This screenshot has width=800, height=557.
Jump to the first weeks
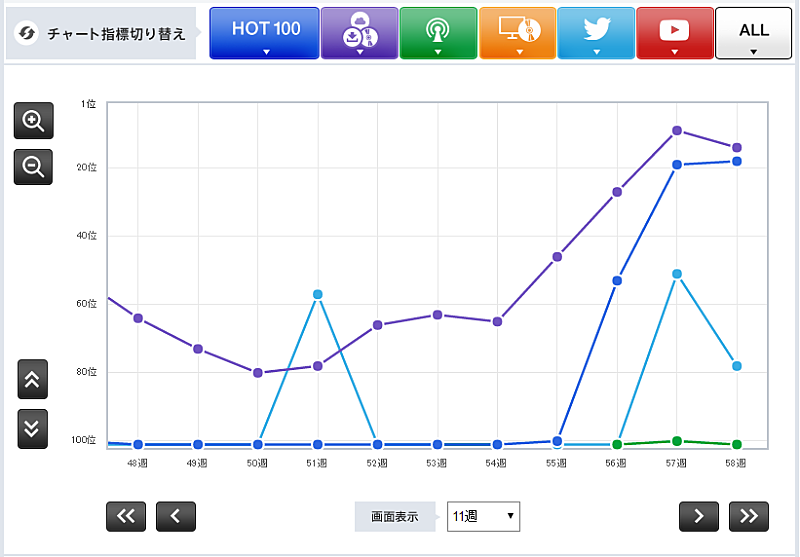point(126,516)
